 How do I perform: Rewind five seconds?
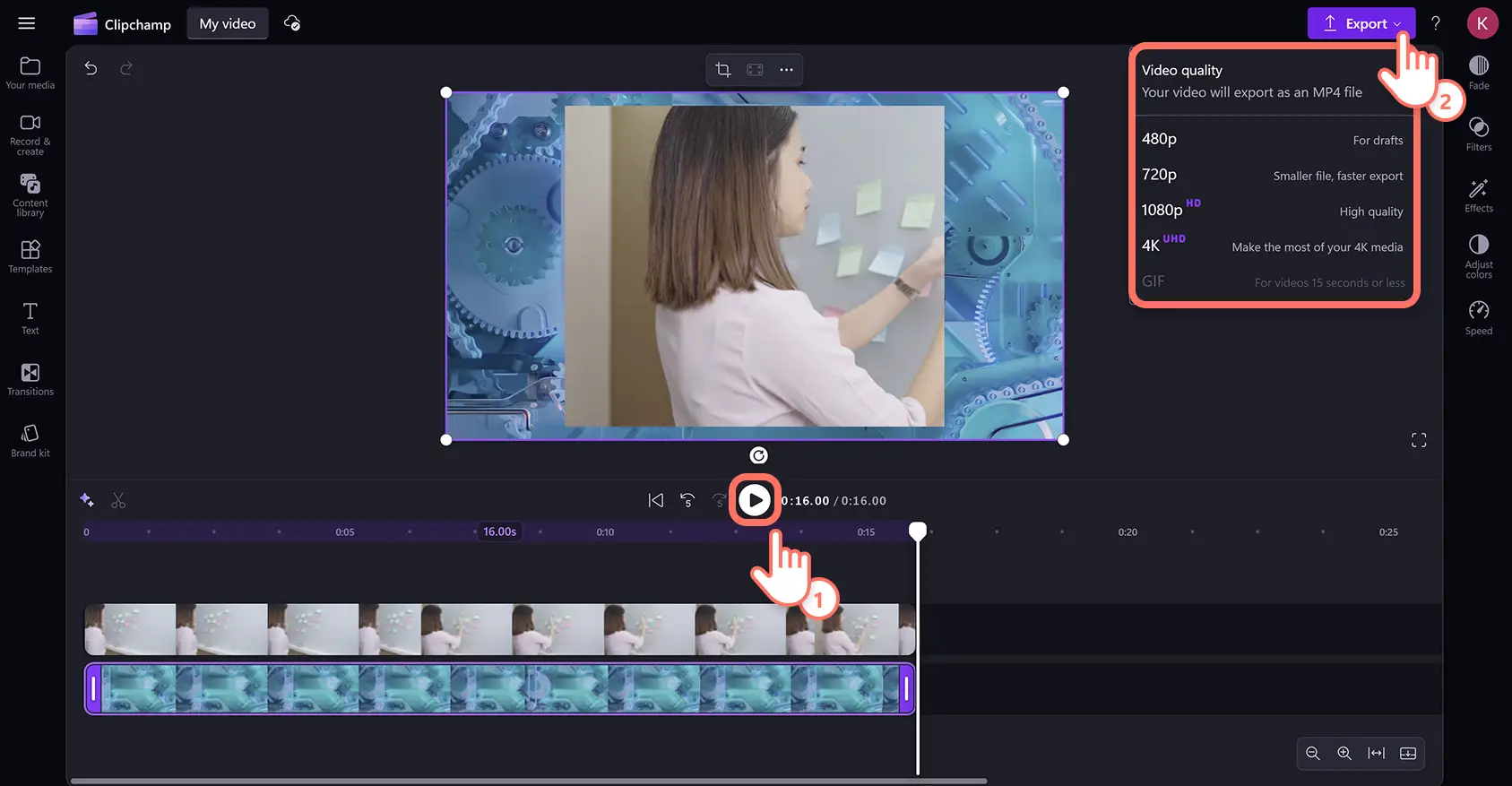point(687,500)
